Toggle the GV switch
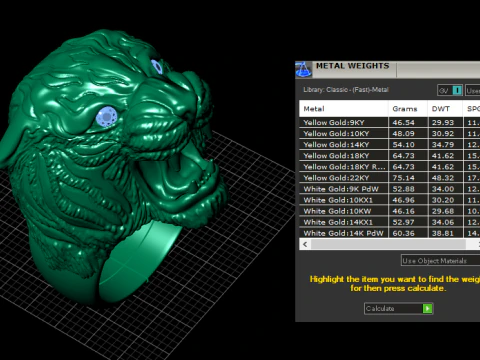480x360 pixels. [450, 90]
